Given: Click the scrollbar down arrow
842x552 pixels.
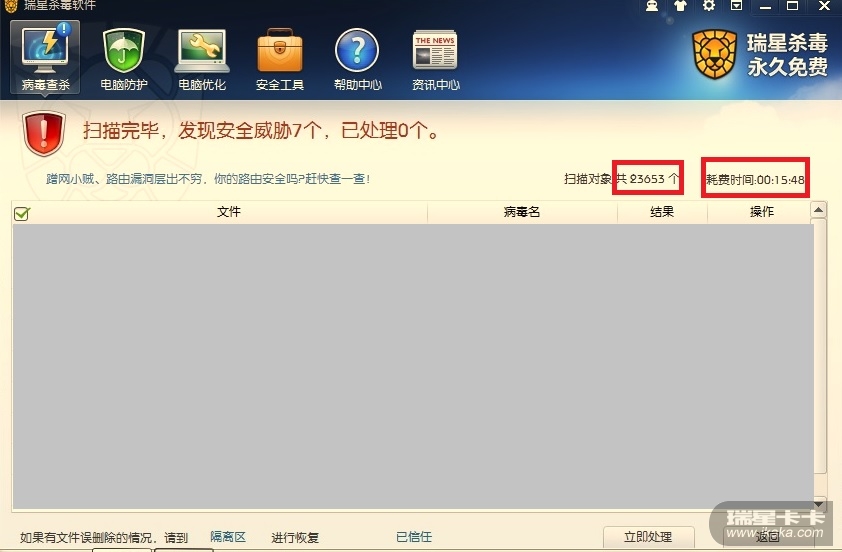Looking at the screenshot, I should point(818,504).
